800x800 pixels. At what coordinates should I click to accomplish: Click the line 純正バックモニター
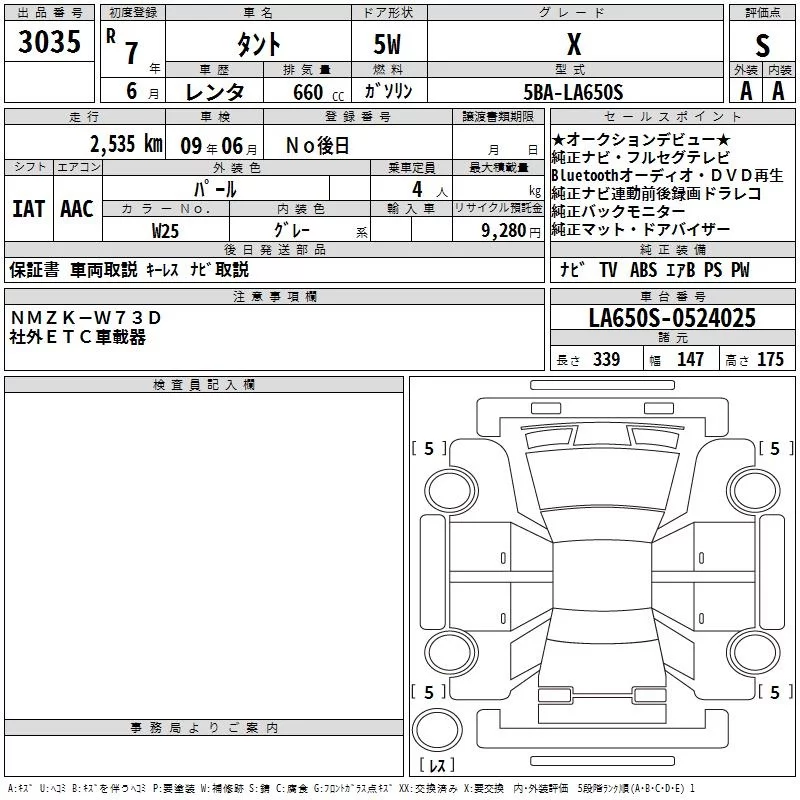coord(618,211)
